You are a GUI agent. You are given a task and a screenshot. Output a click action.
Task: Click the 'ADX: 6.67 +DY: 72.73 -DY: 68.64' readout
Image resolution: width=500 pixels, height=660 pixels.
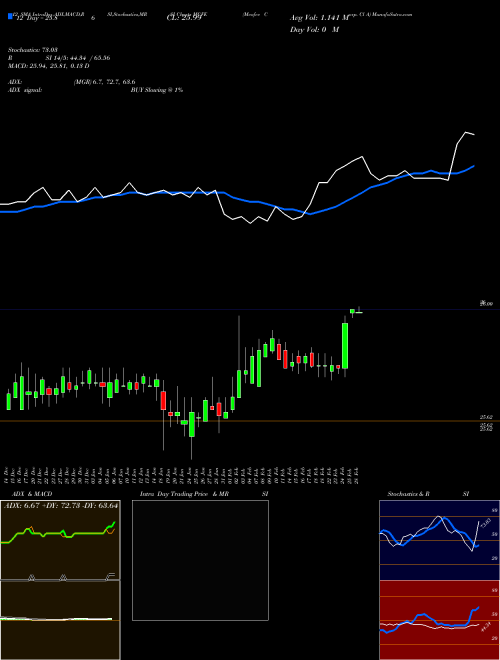click(61, 506)
